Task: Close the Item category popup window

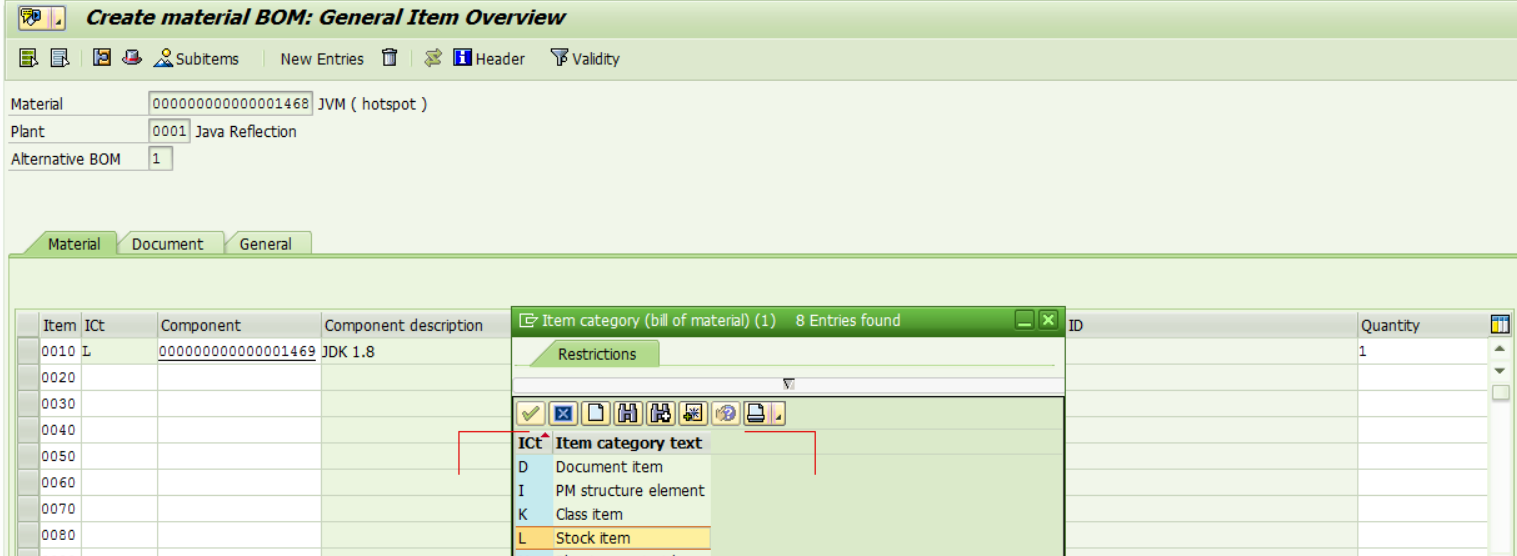Action: (1047, 320)
